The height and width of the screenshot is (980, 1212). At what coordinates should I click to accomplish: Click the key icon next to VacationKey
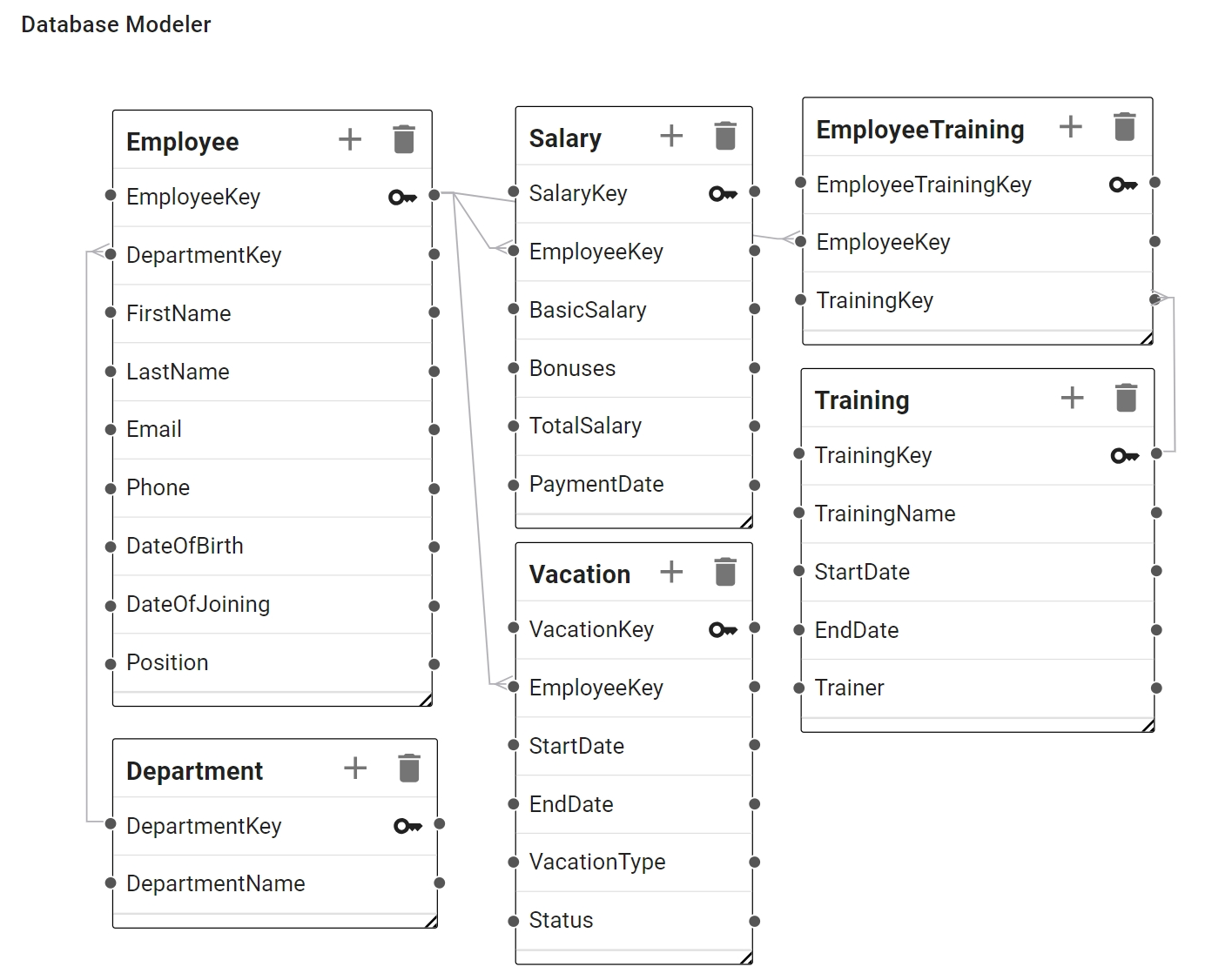pyautogui.click(x=723, y=629)
